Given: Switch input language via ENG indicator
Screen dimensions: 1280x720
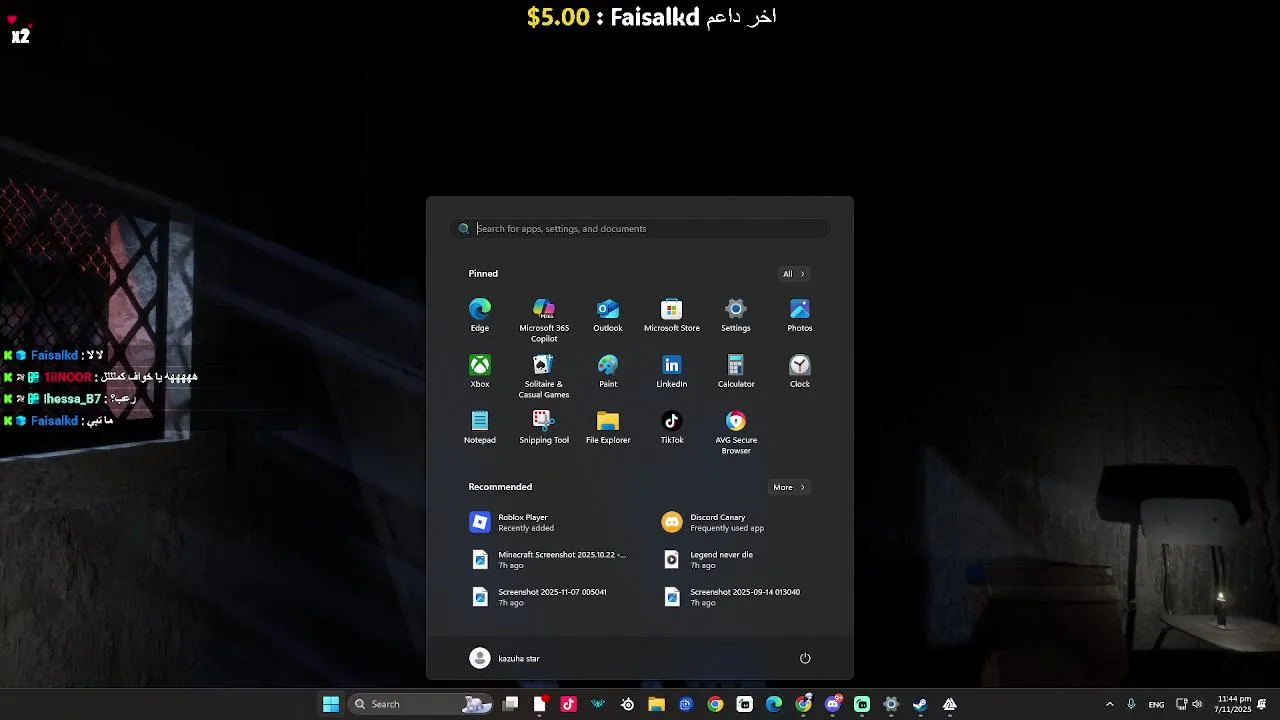Looking at the screenshot, I should 1156,704.
